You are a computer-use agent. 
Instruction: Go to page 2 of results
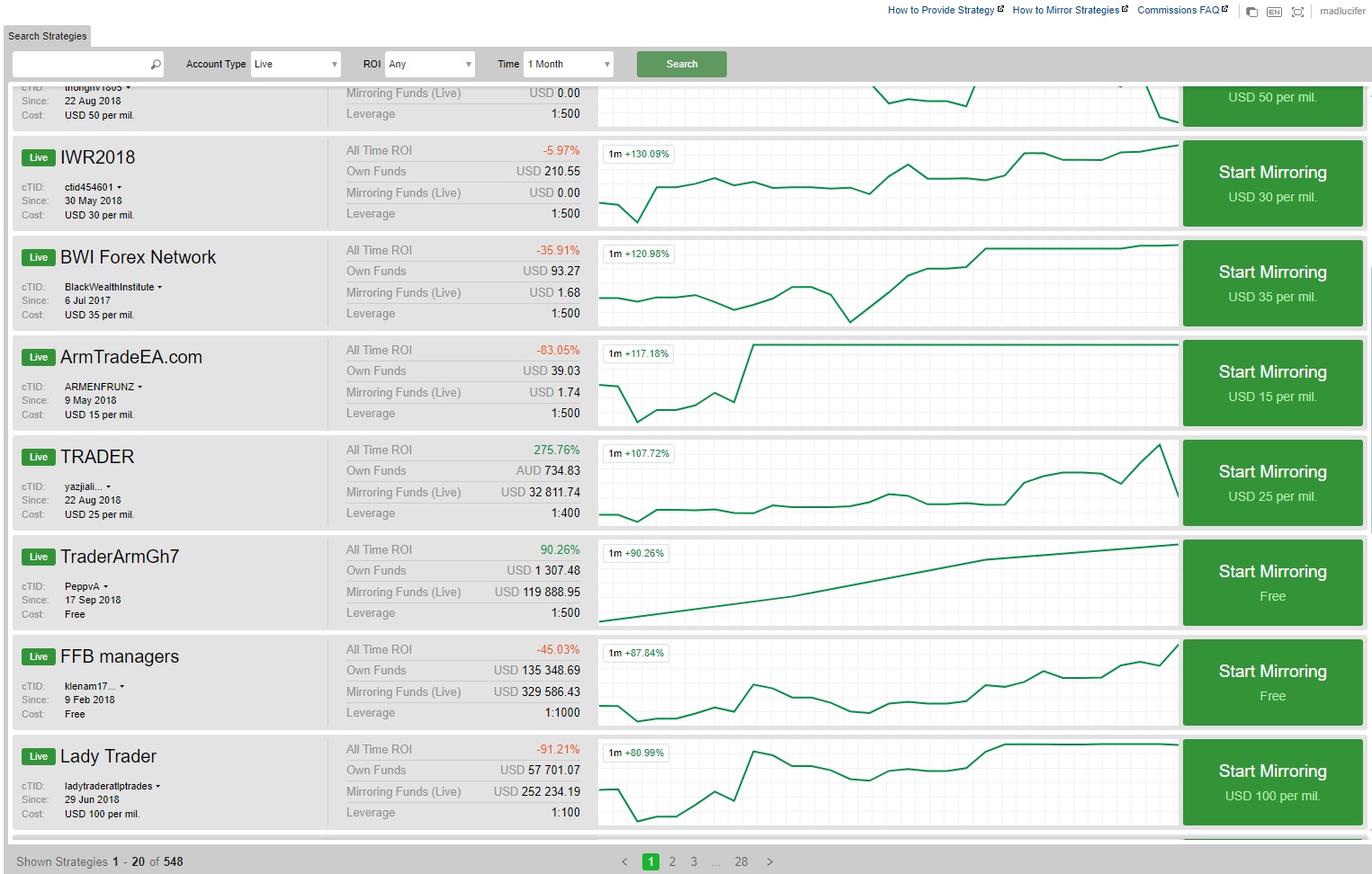tap(672, 861)
